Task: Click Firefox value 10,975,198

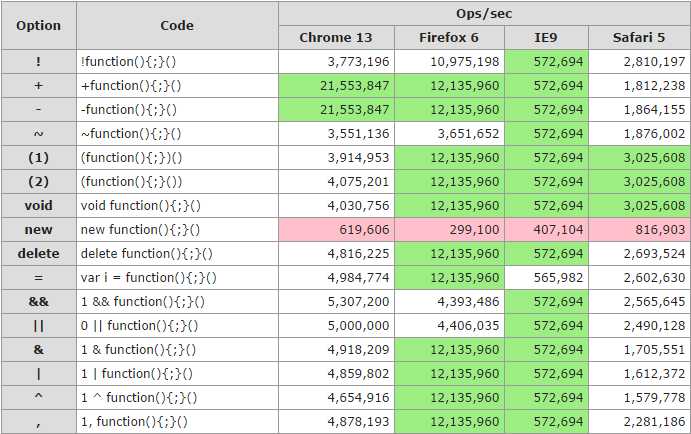Action: click(x=449, y=62)
